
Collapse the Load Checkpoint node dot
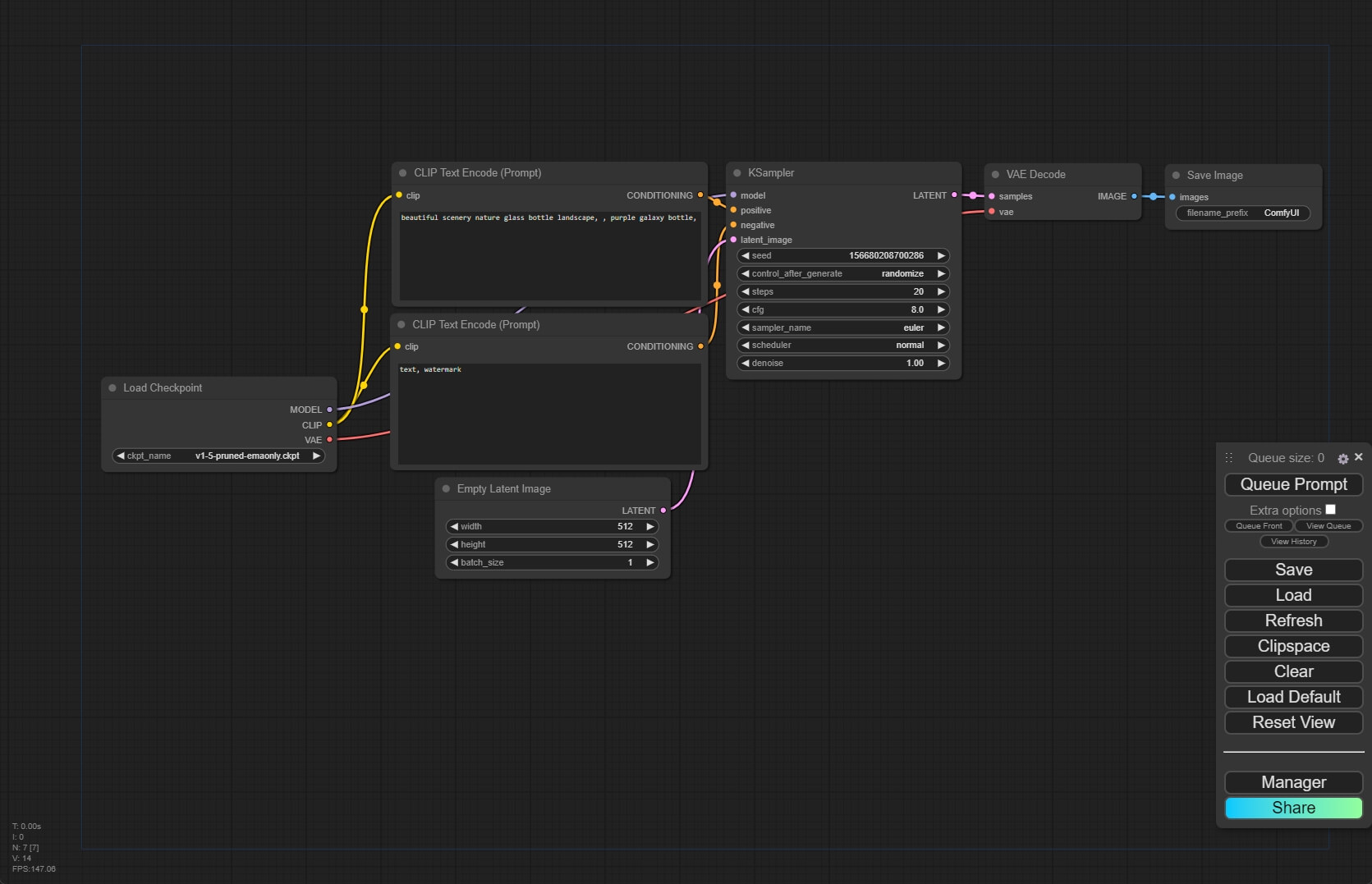pos(112,388)
